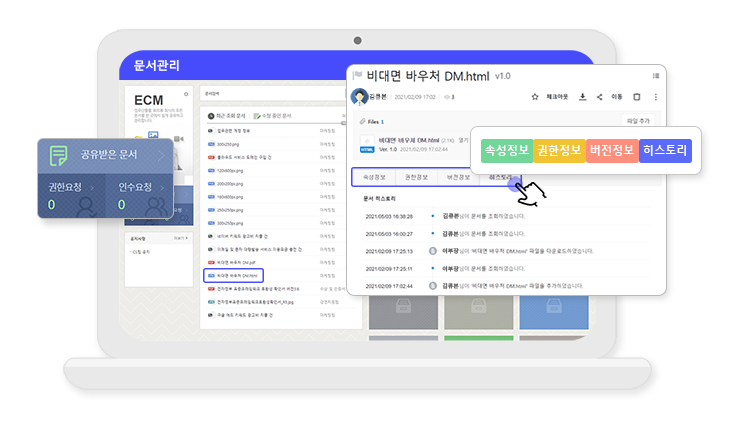Select 비대면 바우처 DM.html in document list

tap(233, 275)
